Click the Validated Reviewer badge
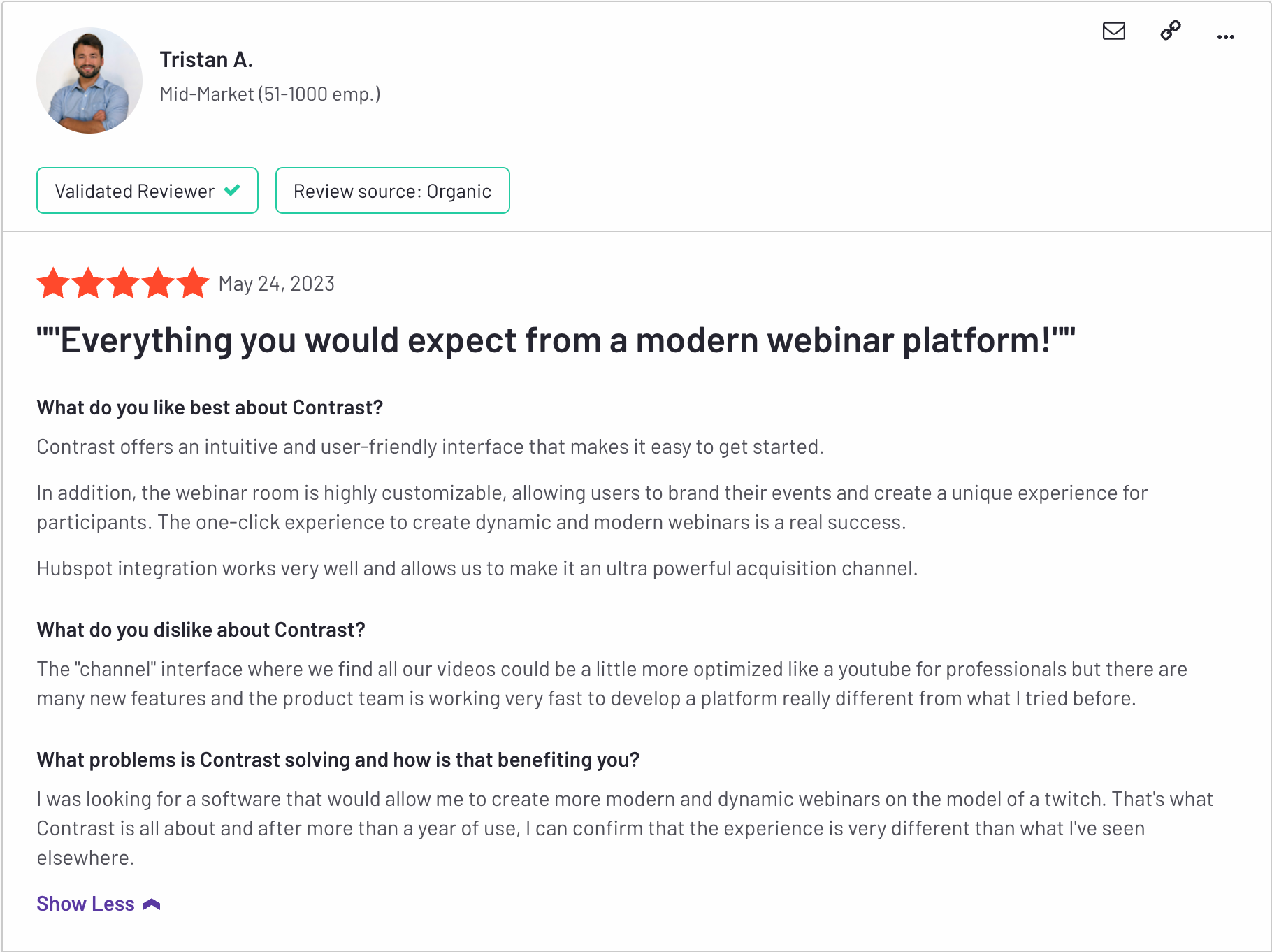Viewport: 1272px width, 952px height. pos(147,190)
